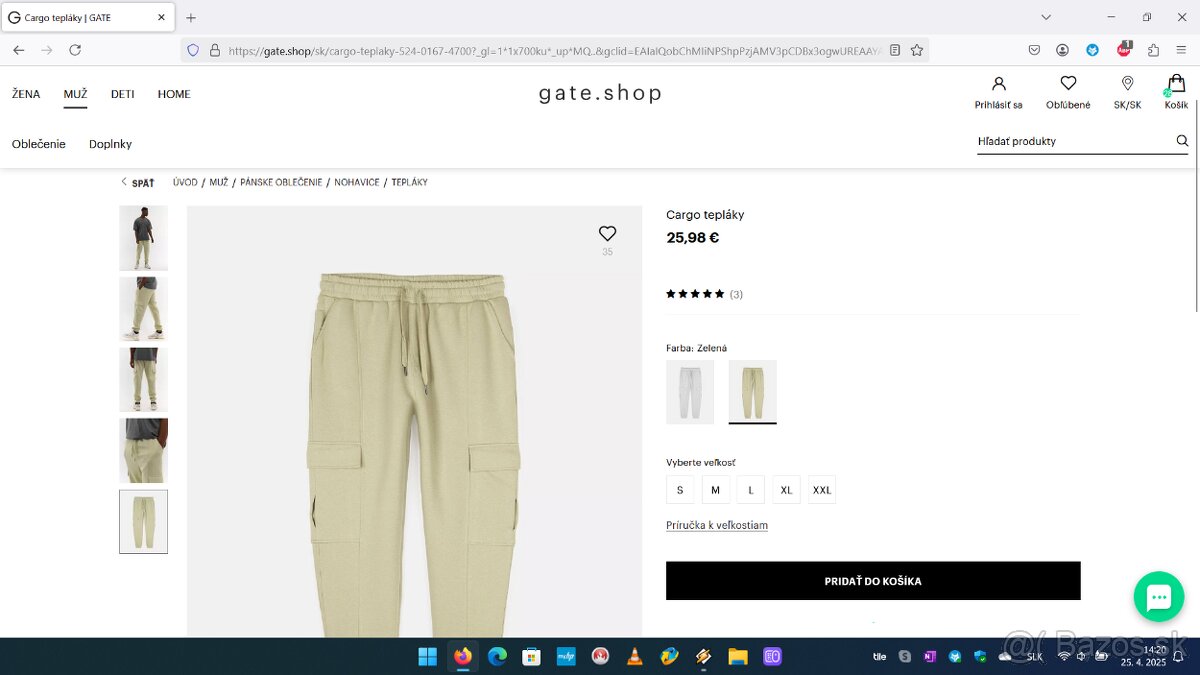Viewport: 1200px width, 675px height.
Task: Open the Košík shopping bag icon
Action: pyautogui.click(x=1176, y=84)
